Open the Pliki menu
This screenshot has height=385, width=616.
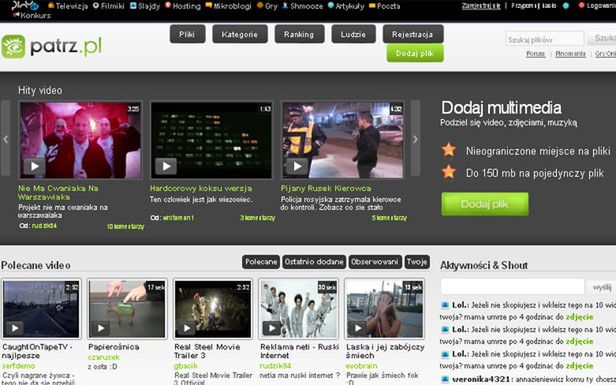[x=187, y=34]
